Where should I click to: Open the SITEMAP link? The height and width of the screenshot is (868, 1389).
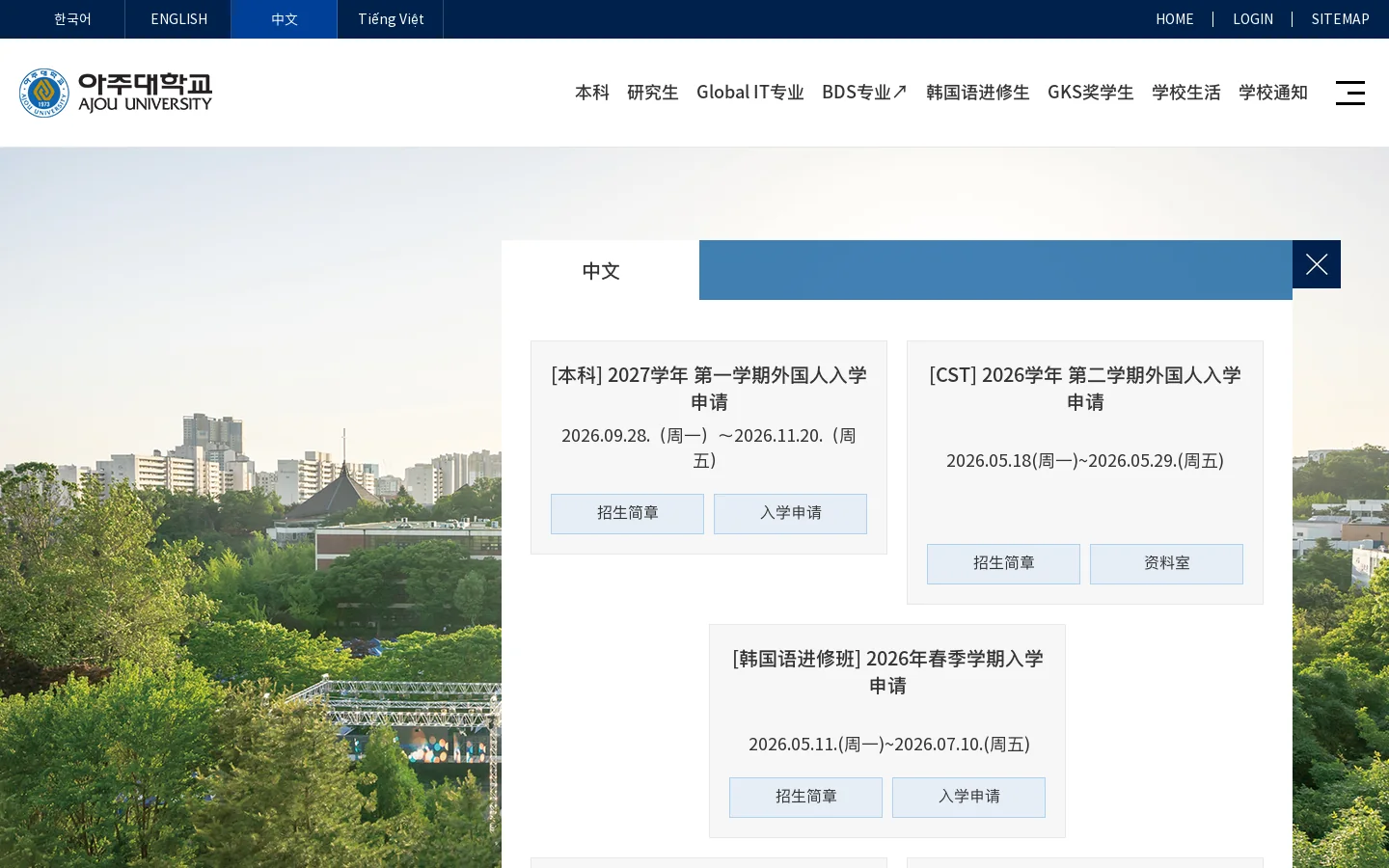[1340, 19]
